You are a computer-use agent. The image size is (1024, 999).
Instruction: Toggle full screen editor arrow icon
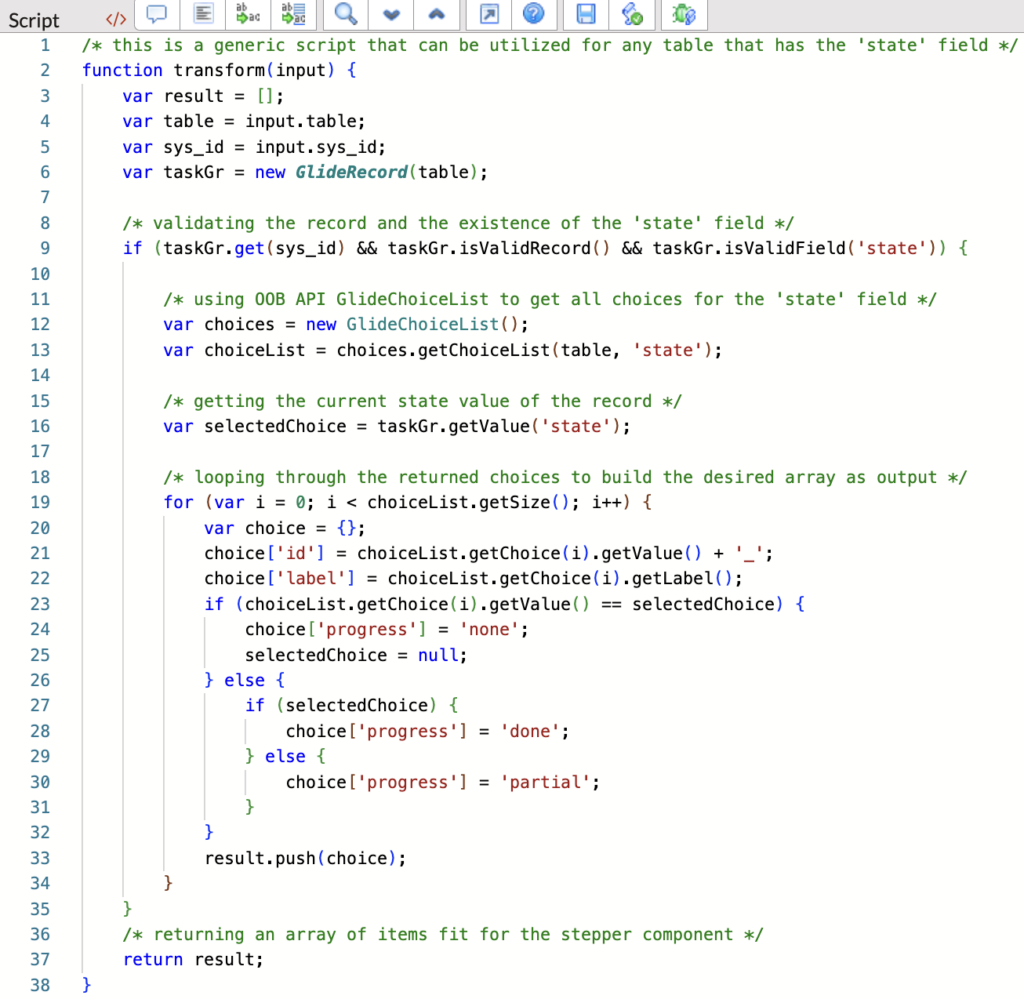(489, 14)
